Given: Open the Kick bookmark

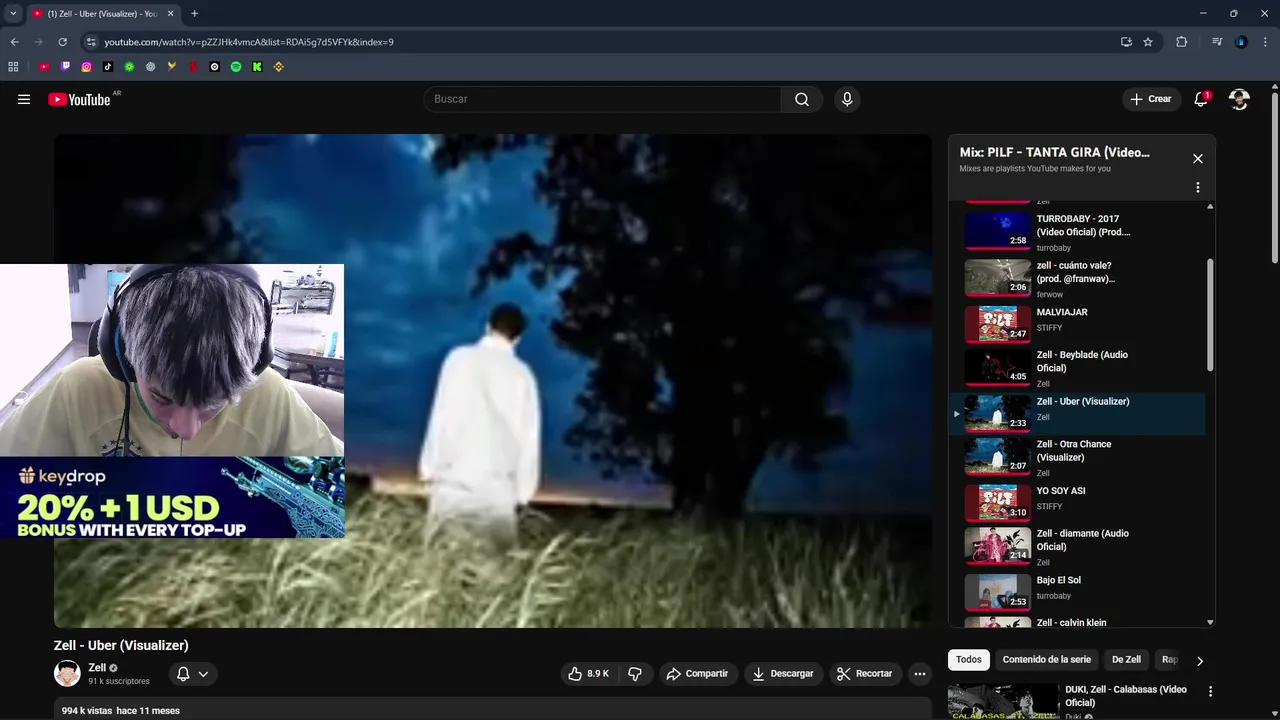Looking at the screenshot, I should (257, 67).
